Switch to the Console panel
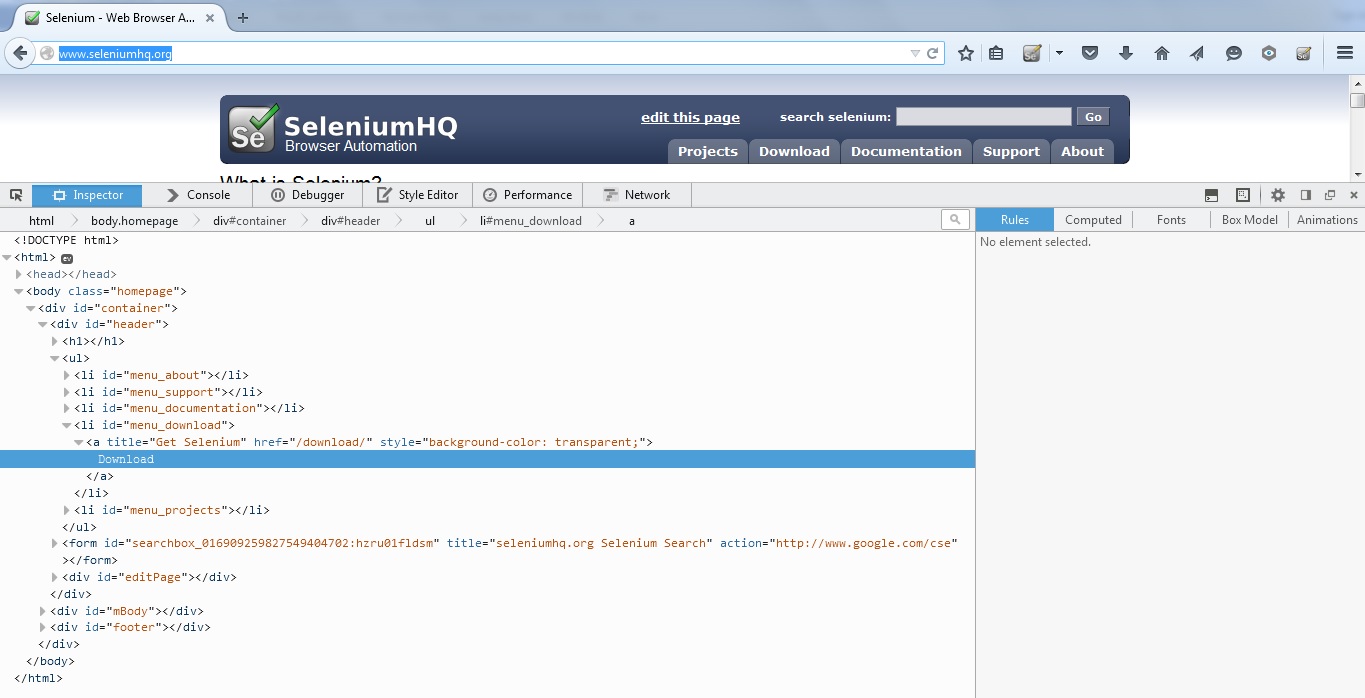The width and height of the screenshot is (1365, 698). pyautogui.click(x=198, y=195)
